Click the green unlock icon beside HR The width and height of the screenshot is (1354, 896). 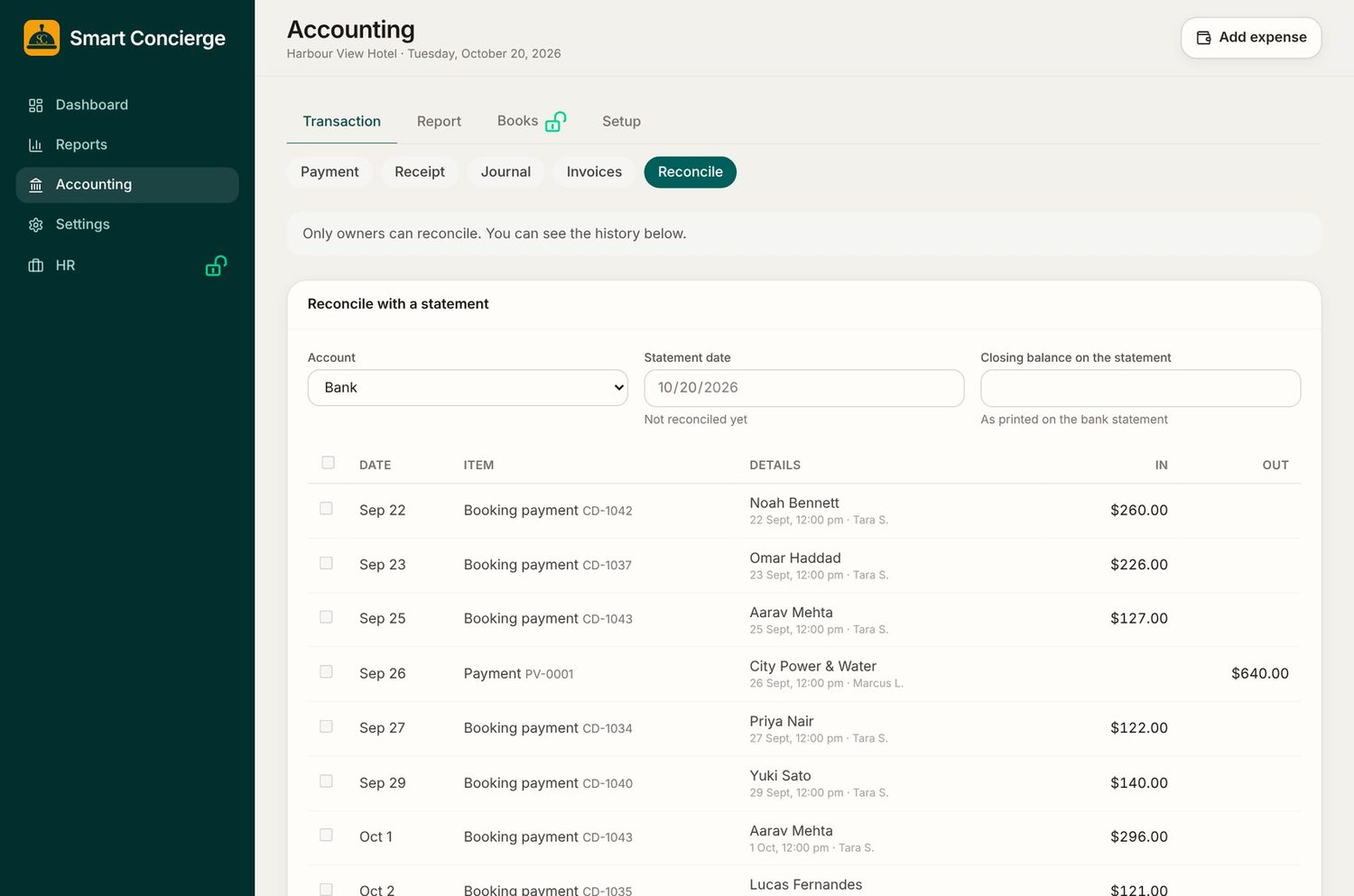pos(216,265)
